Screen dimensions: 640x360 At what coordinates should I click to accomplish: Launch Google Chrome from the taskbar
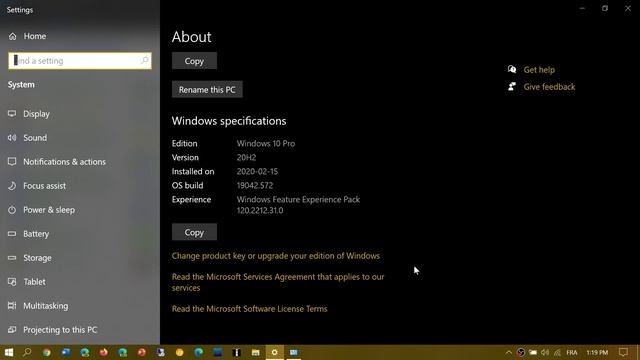[47, 352]
